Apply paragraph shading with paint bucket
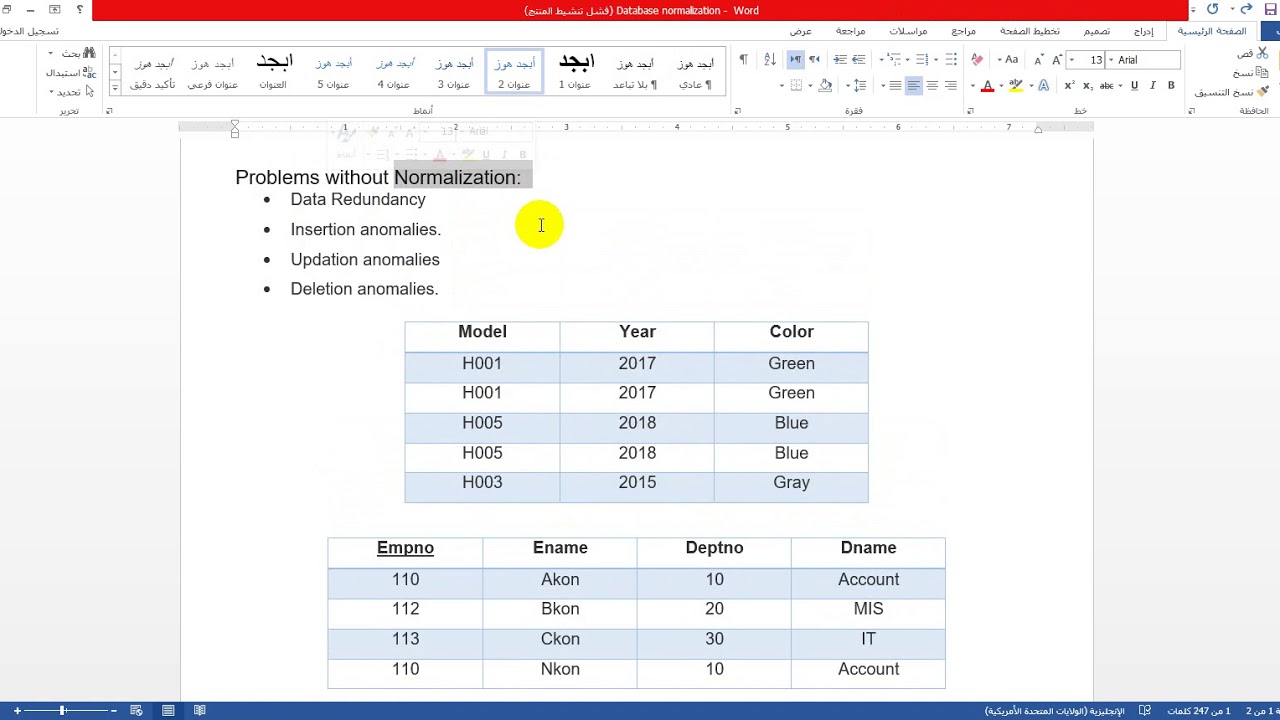Screen dimensions: 1280x720 pyautogui.click(x=825, y=85)
